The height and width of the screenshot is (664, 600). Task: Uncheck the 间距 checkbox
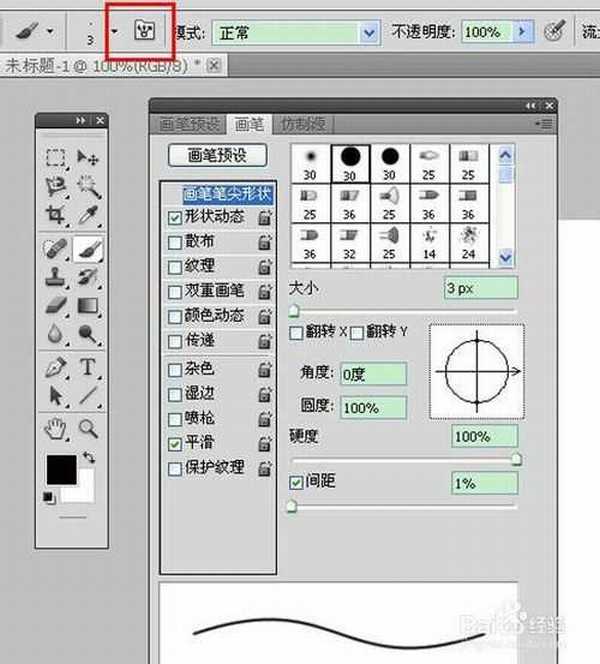(296, 482)
